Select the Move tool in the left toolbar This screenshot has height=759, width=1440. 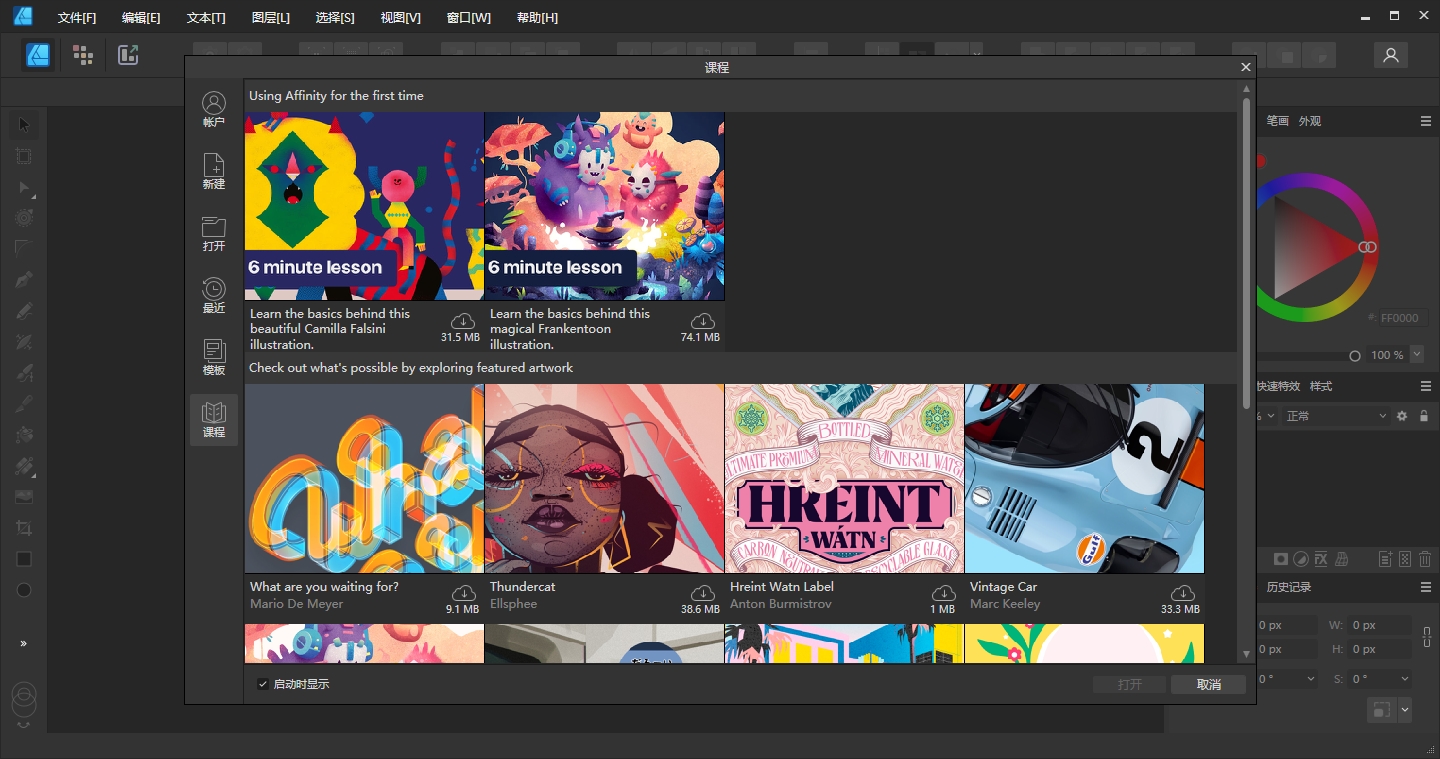coord(23,124)
